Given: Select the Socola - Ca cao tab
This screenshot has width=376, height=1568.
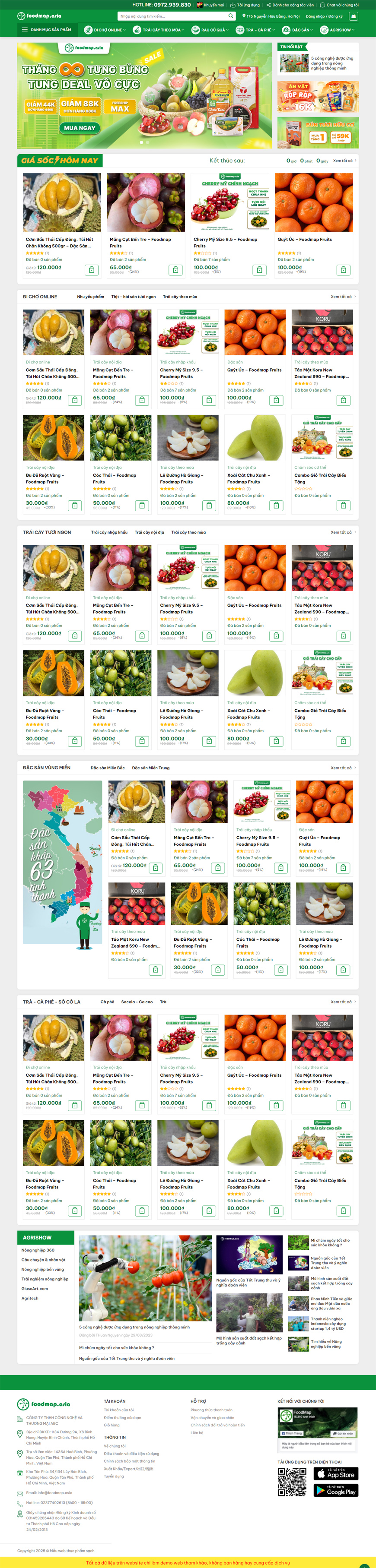Looking at the screenshot, I should pos(137,1001).
